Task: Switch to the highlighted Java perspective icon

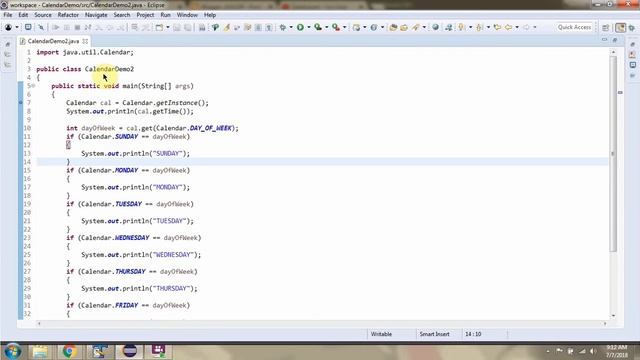Action: click(x=620, y=27)
